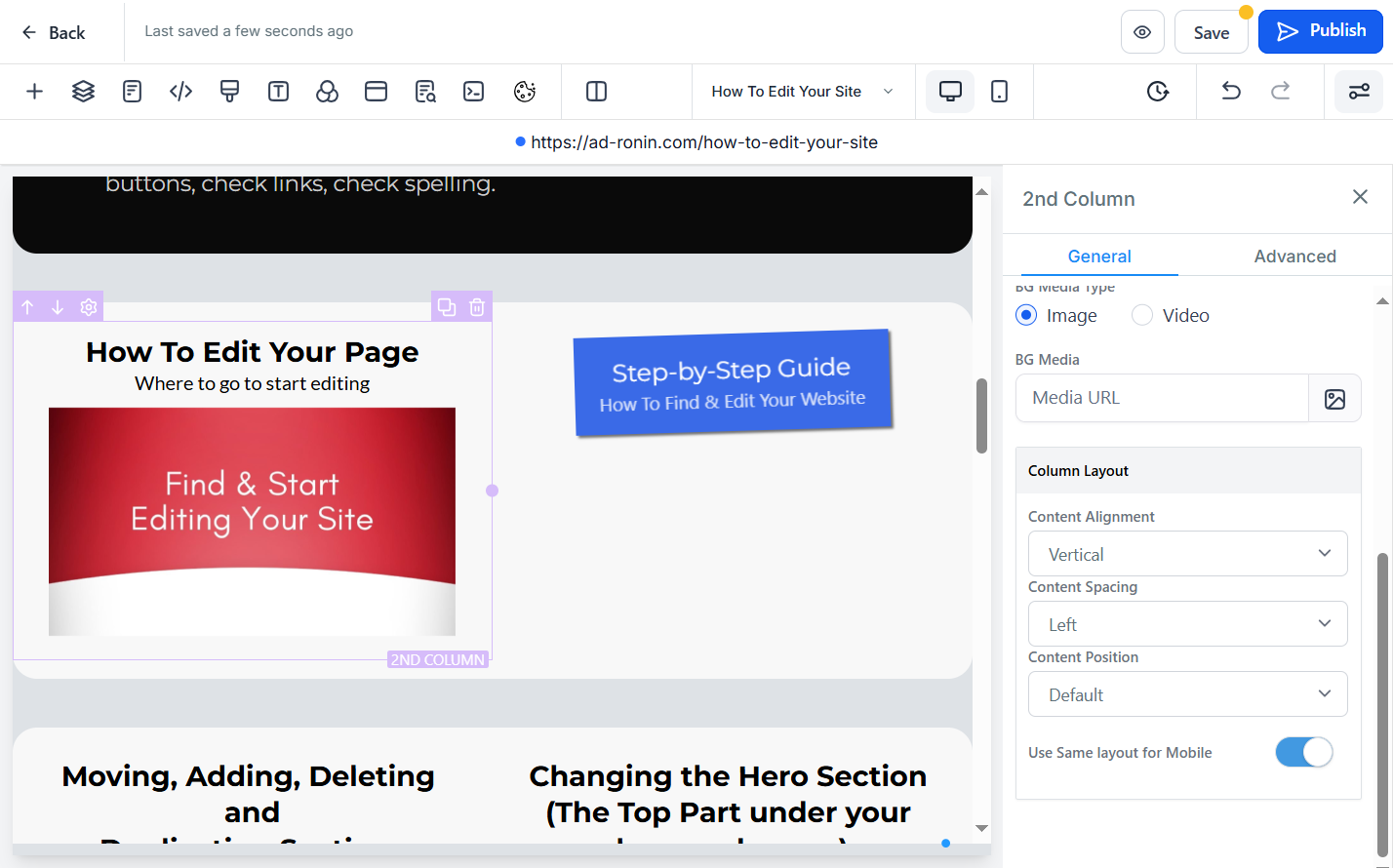Expand the Content Alignment dropdown
The height and width of the screenshot is (868, 1393).
click(x=1188, y=554)
